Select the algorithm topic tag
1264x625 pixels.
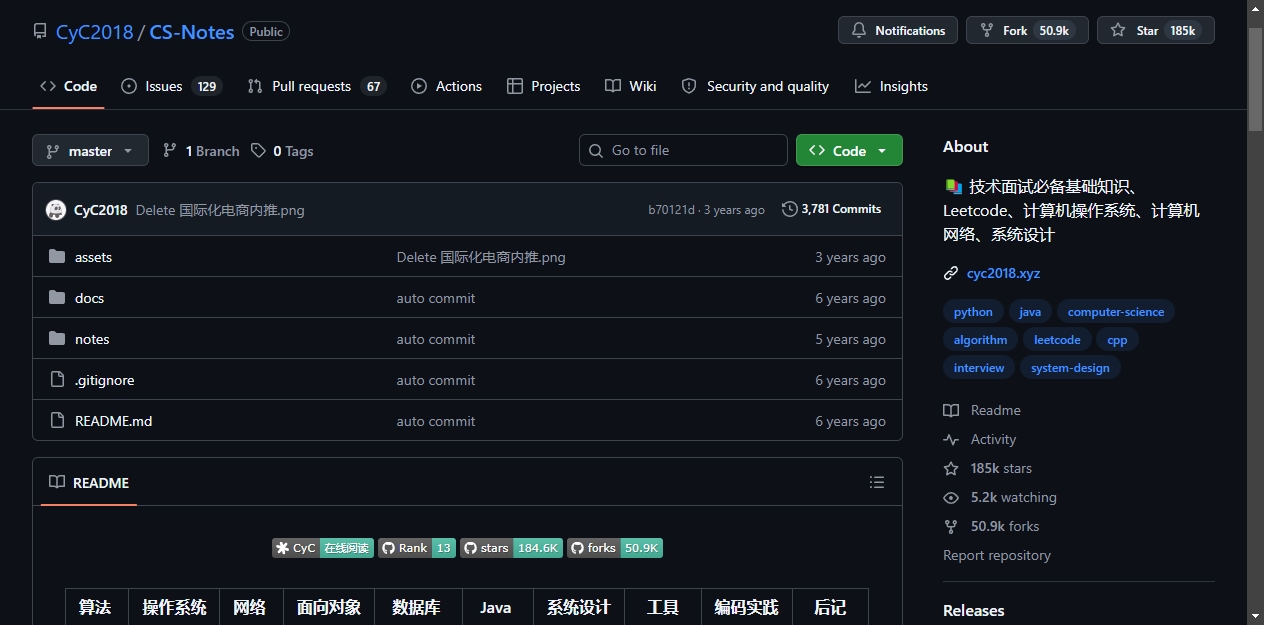[980, 340]
